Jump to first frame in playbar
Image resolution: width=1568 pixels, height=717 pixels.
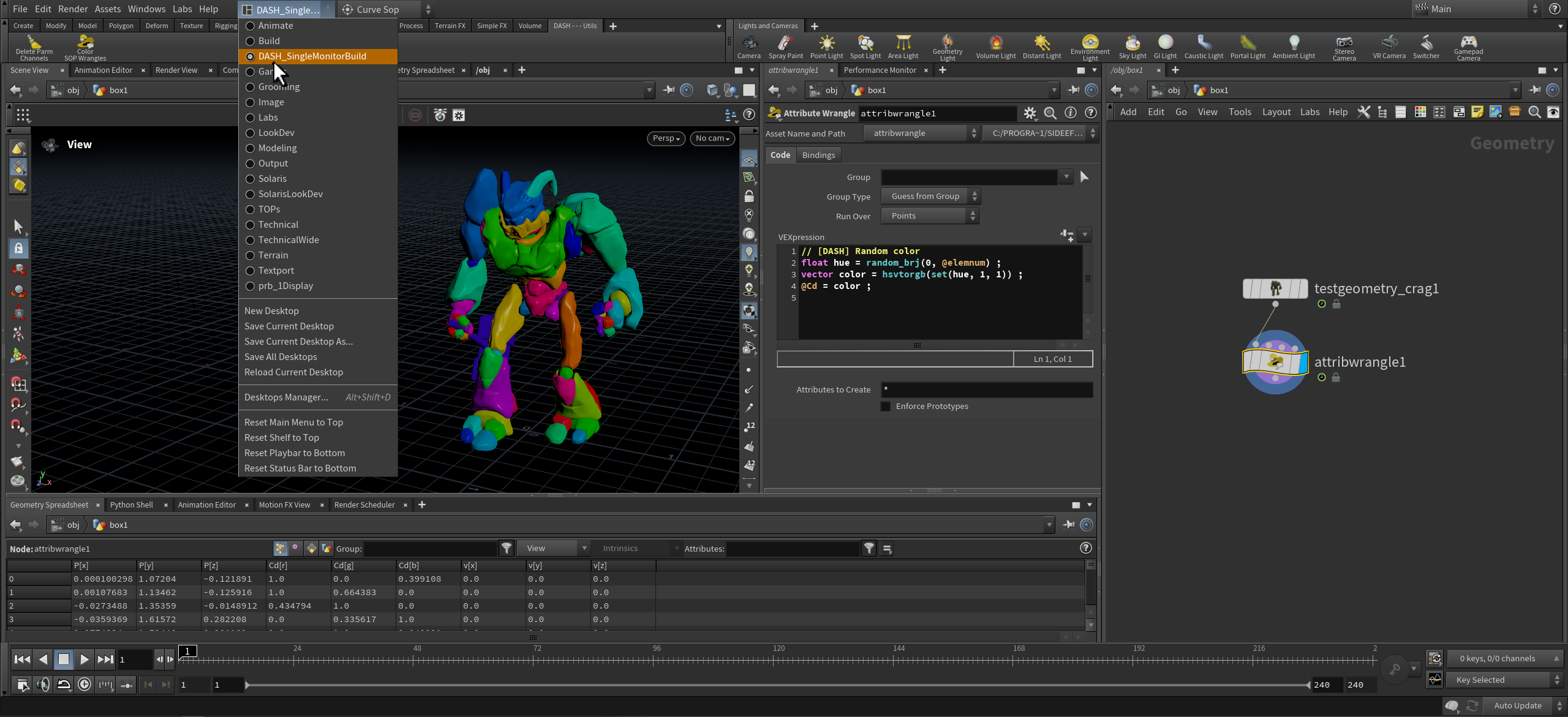pos(22,659)
